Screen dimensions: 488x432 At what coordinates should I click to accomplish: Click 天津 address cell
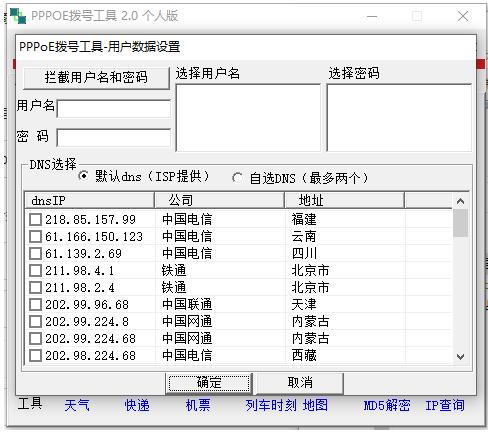[x=304, y=305]
